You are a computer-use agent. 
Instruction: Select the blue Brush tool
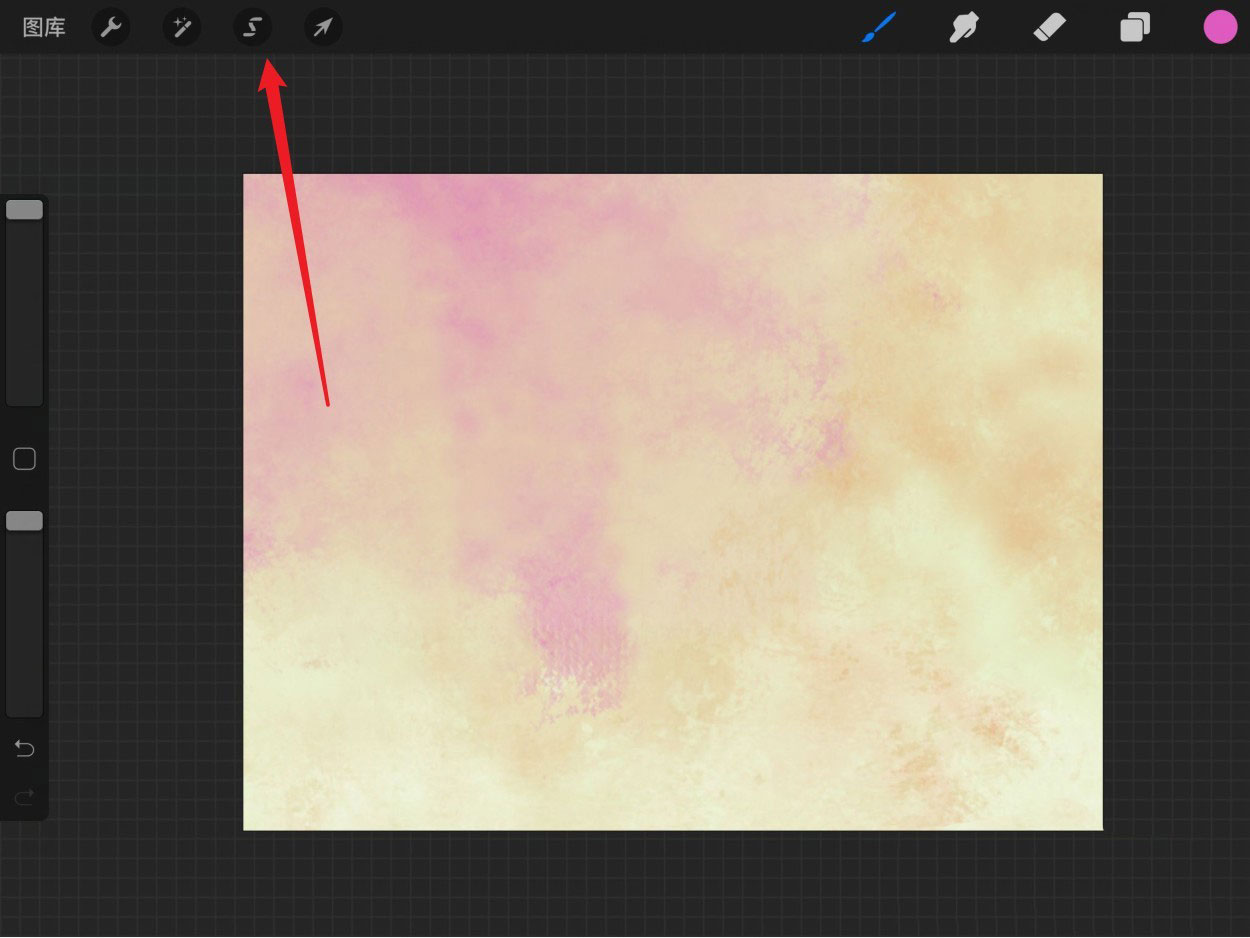coord(879,27)
